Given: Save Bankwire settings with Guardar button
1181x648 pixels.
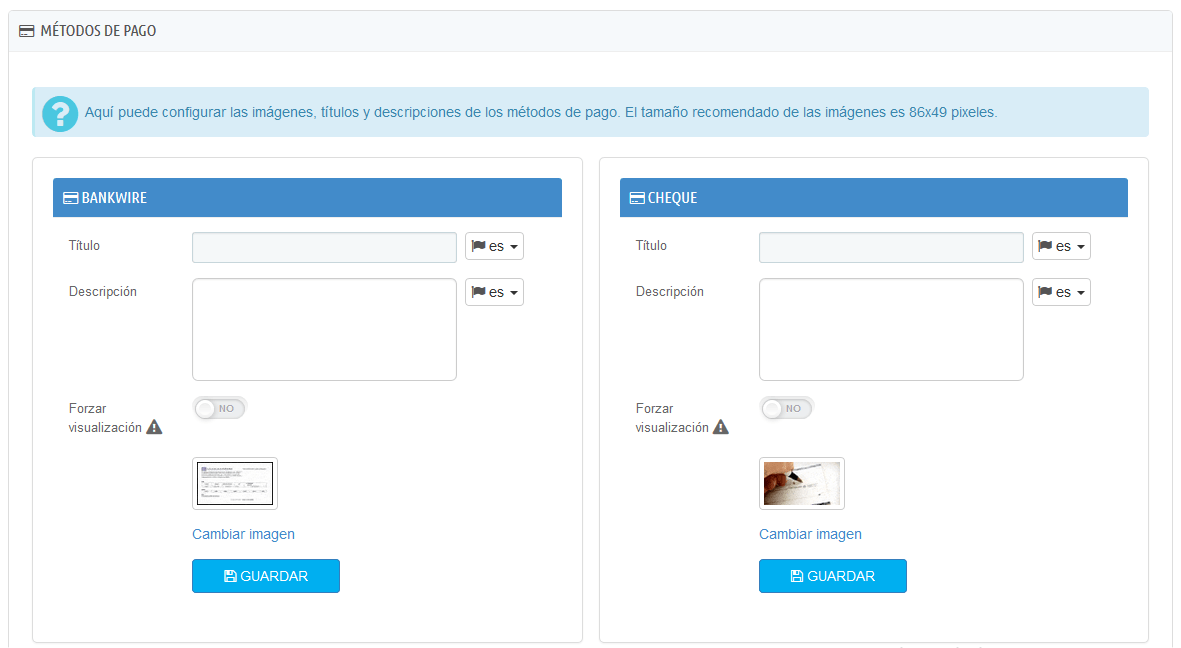Looking at the screenshot, I should pyautogui.click(x=266, y=576).
